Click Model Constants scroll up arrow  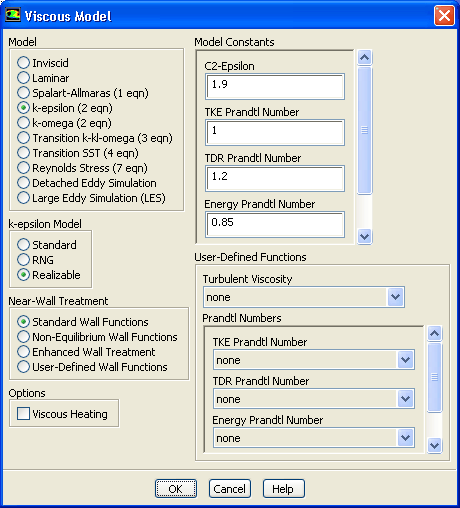pos(364,58)
